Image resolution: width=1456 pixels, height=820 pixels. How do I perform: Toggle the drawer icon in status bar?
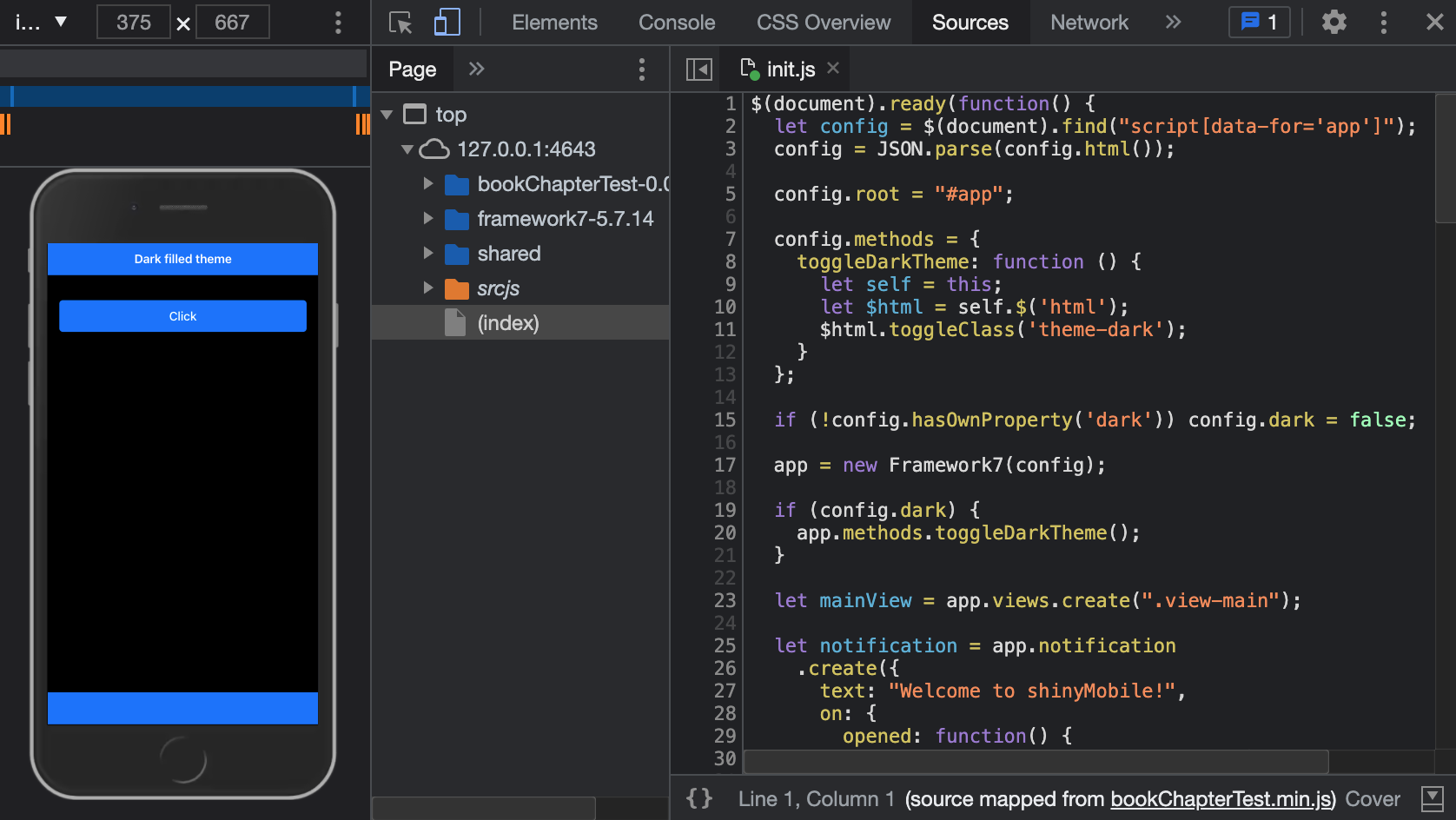tap(1432, 799)
